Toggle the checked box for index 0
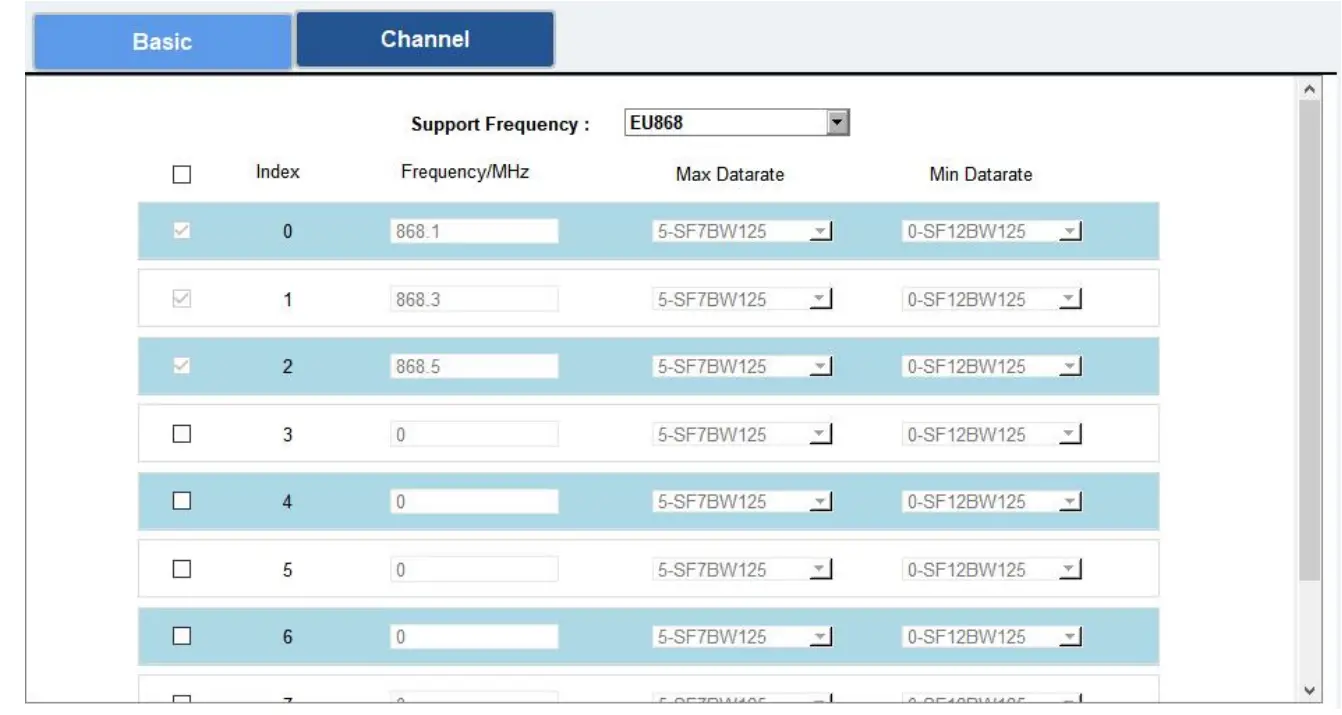Image resolution: width=1342 pixels, height=715 pixels. [181, 231]
